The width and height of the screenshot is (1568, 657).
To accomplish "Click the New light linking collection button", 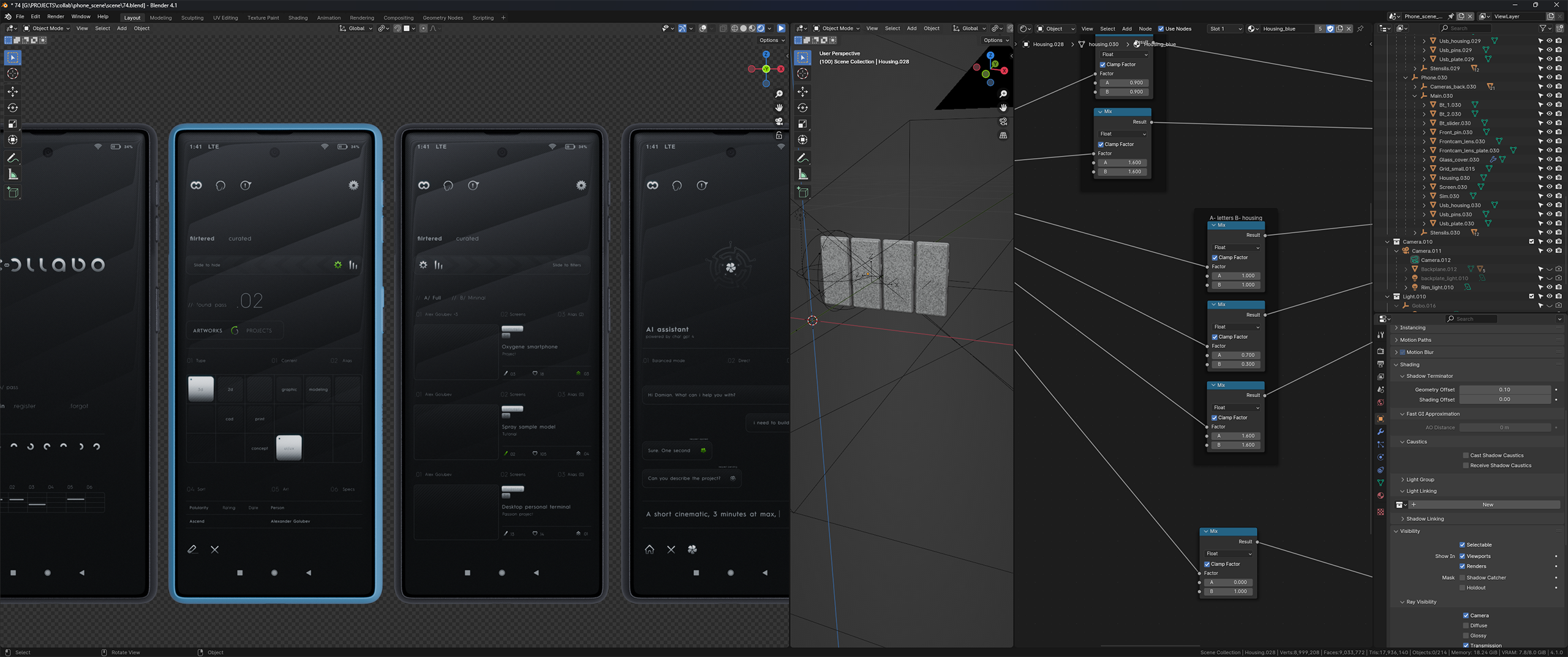I will coord(1487,505).
